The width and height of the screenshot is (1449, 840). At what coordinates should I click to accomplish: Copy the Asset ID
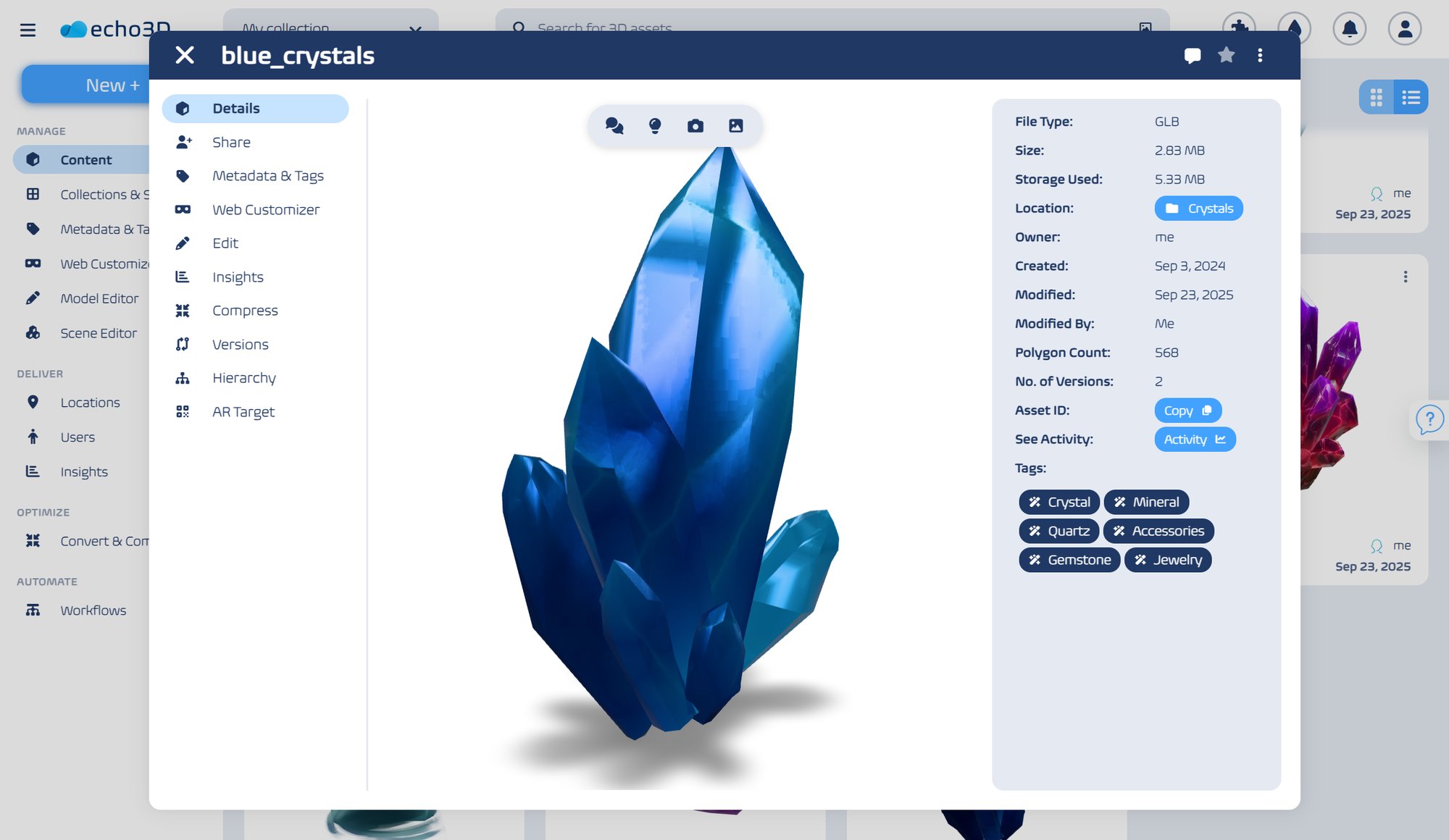(1187, 411)
